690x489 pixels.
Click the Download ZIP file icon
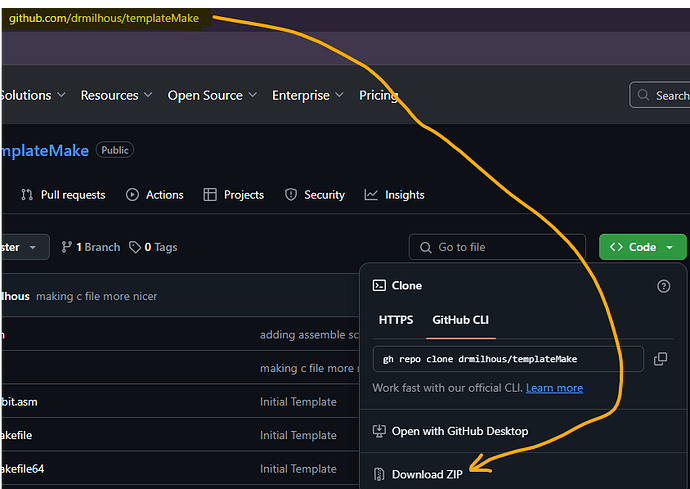[x=379, y=474]
